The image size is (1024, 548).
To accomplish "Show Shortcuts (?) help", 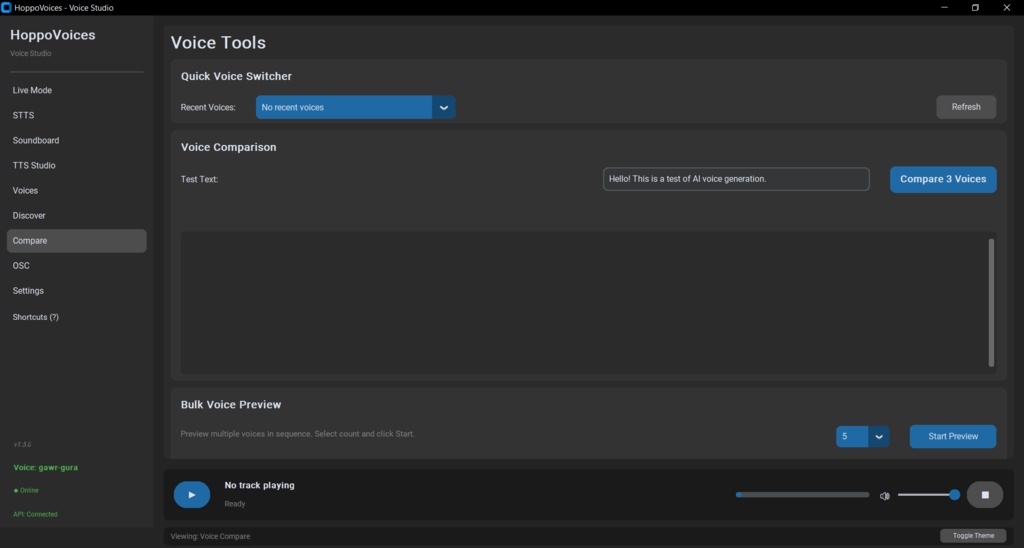I will tap(76, 317).
